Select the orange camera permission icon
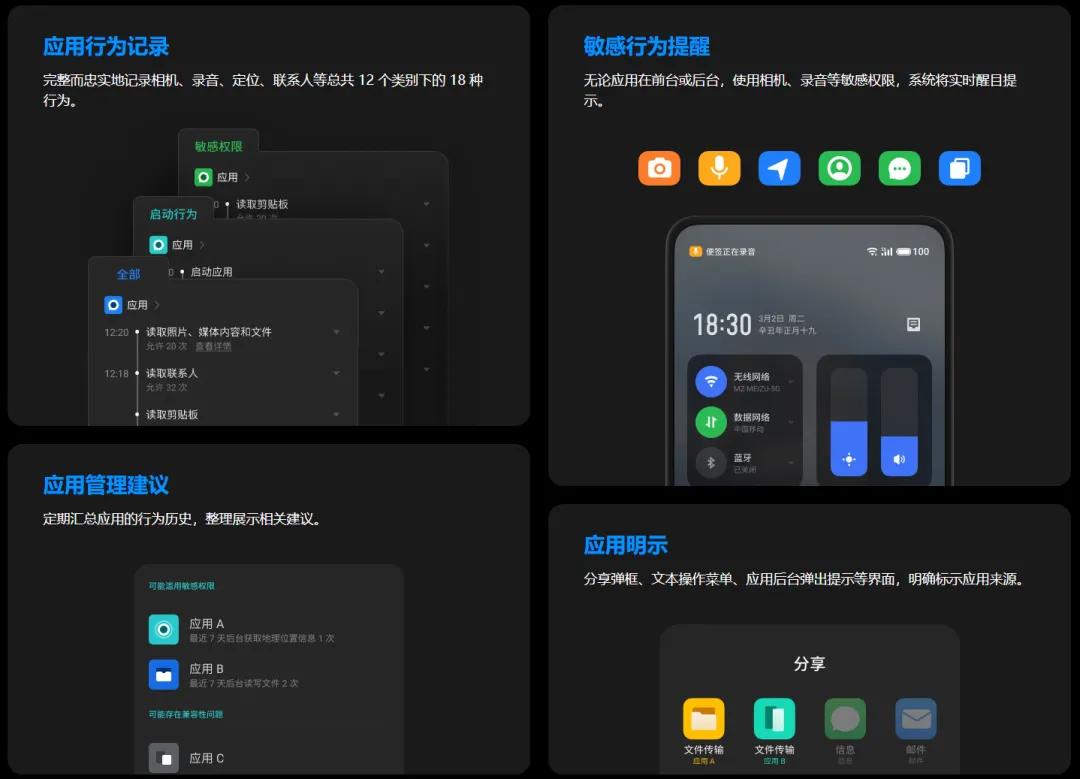Viewport: 1080px width, 779px height. point(659,168)
